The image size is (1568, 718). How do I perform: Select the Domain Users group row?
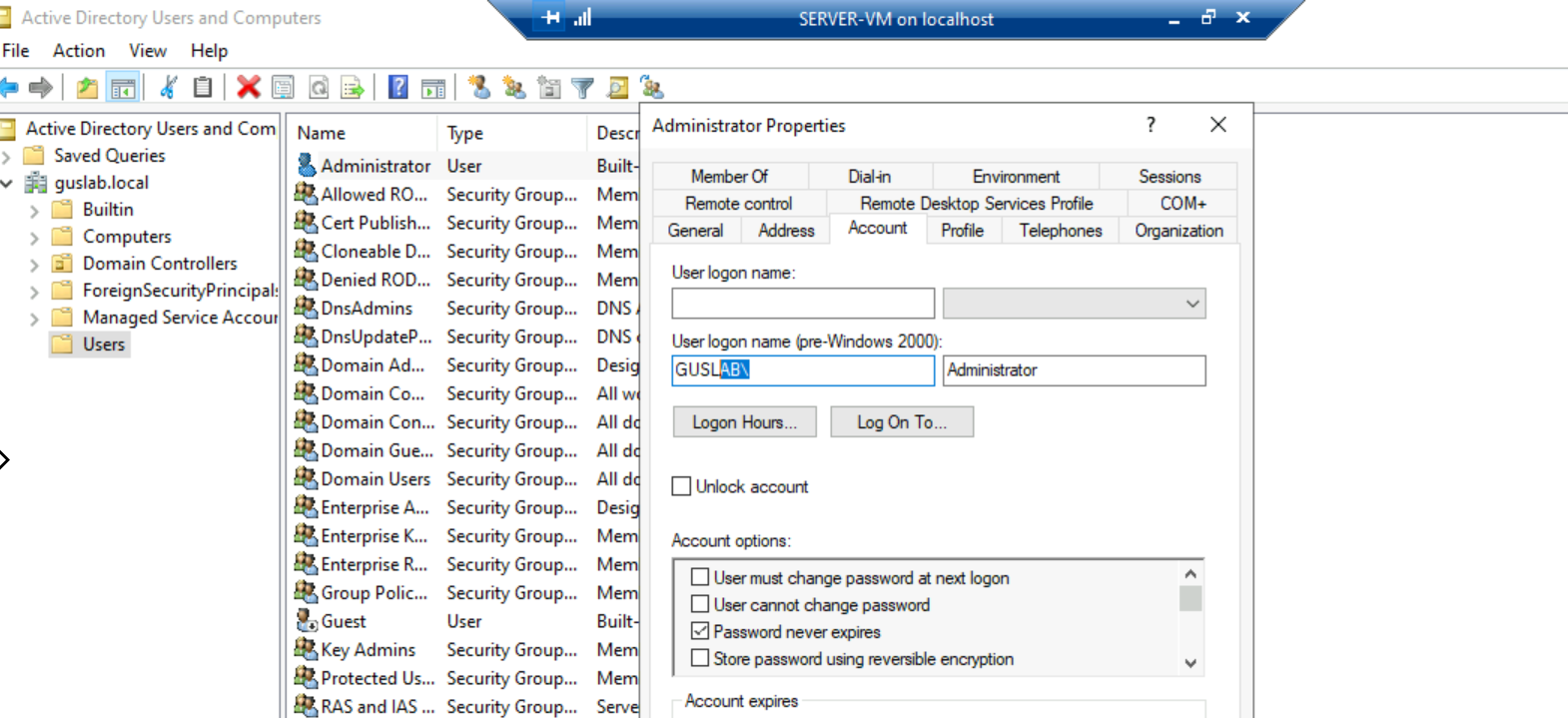[x=464, y=478]
